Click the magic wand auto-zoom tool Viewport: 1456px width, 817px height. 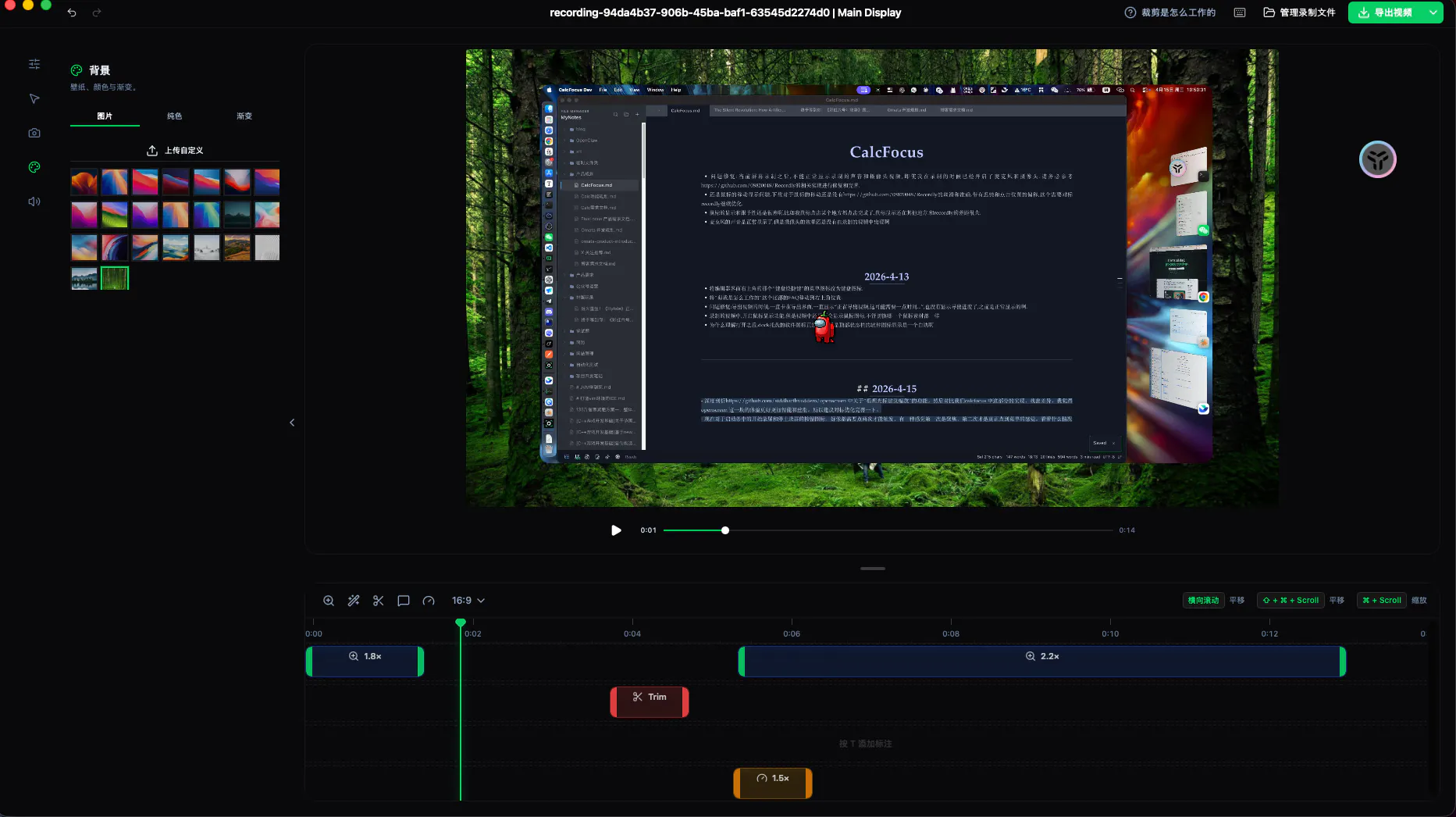(354, 601)
